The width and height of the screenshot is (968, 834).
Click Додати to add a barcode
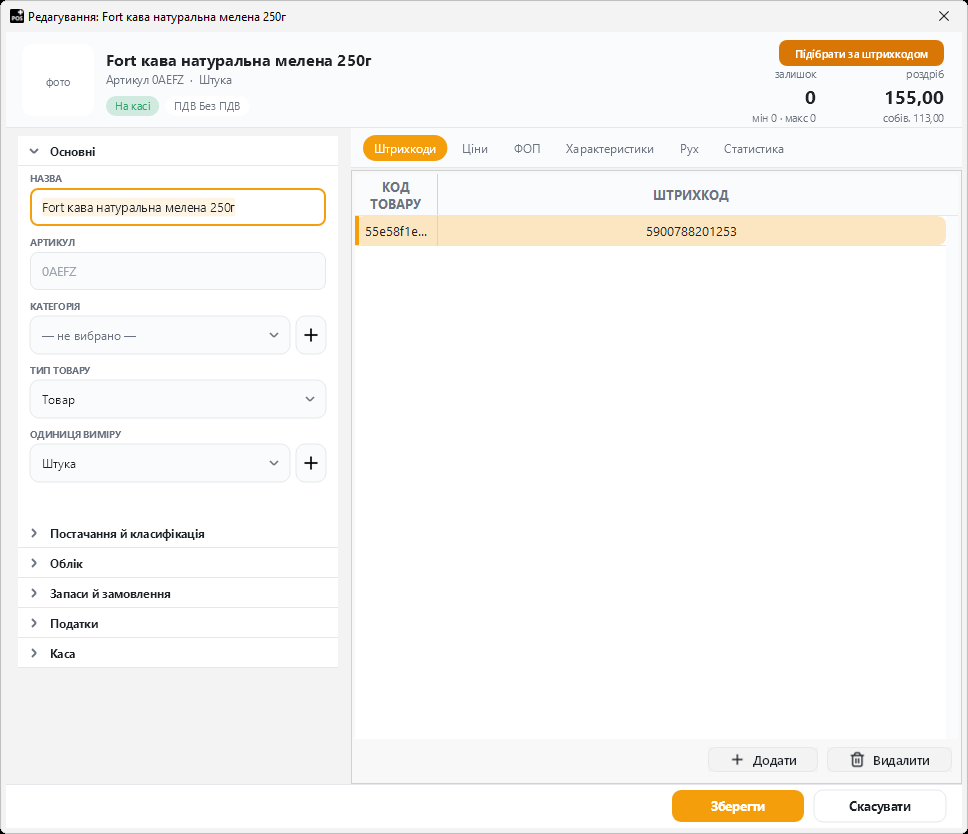763,760
